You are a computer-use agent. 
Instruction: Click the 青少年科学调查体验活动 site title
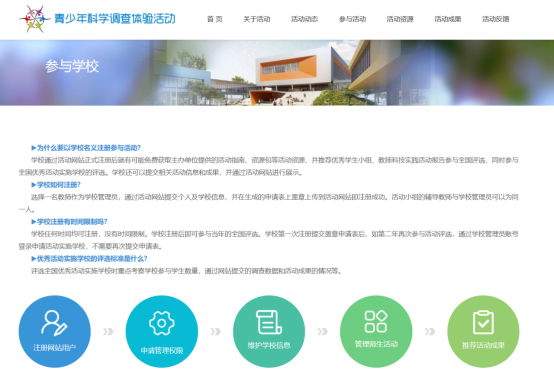click(115, 19)
